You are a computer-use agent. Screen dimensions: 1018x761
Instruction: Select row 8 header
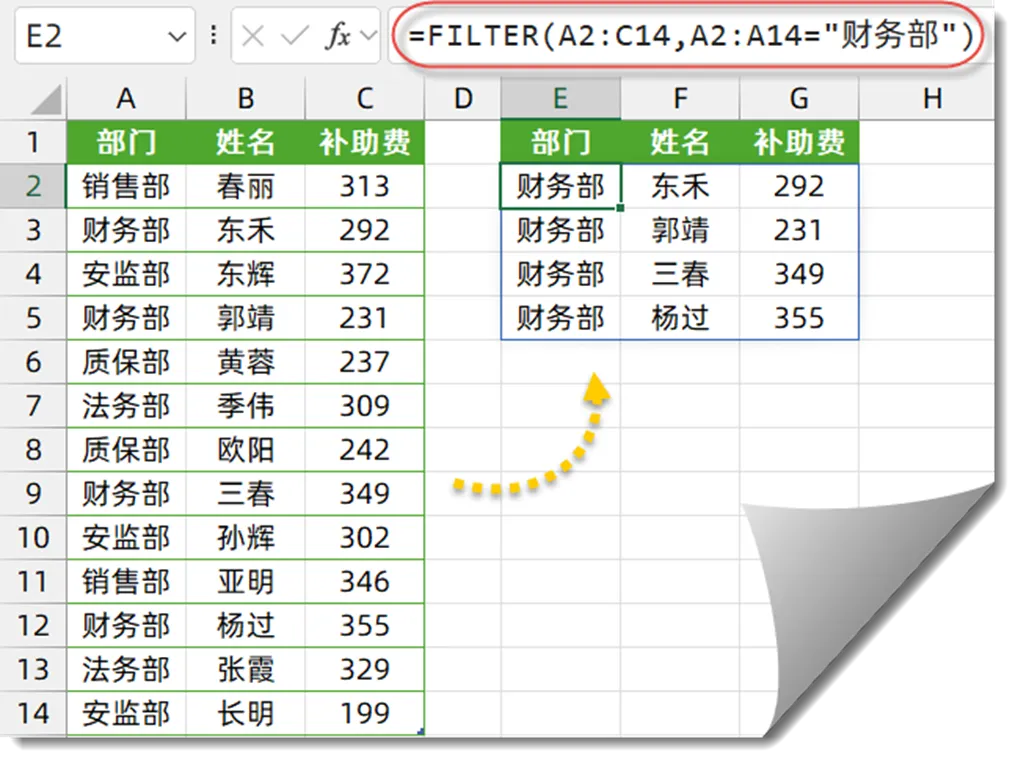(x=33, y=450)
